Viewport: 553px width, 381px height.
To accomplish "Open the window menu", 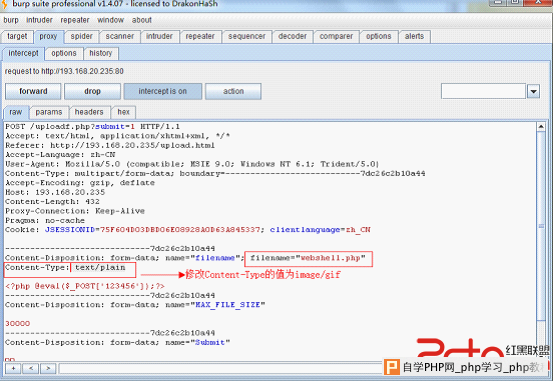I will tap(110, 20).
